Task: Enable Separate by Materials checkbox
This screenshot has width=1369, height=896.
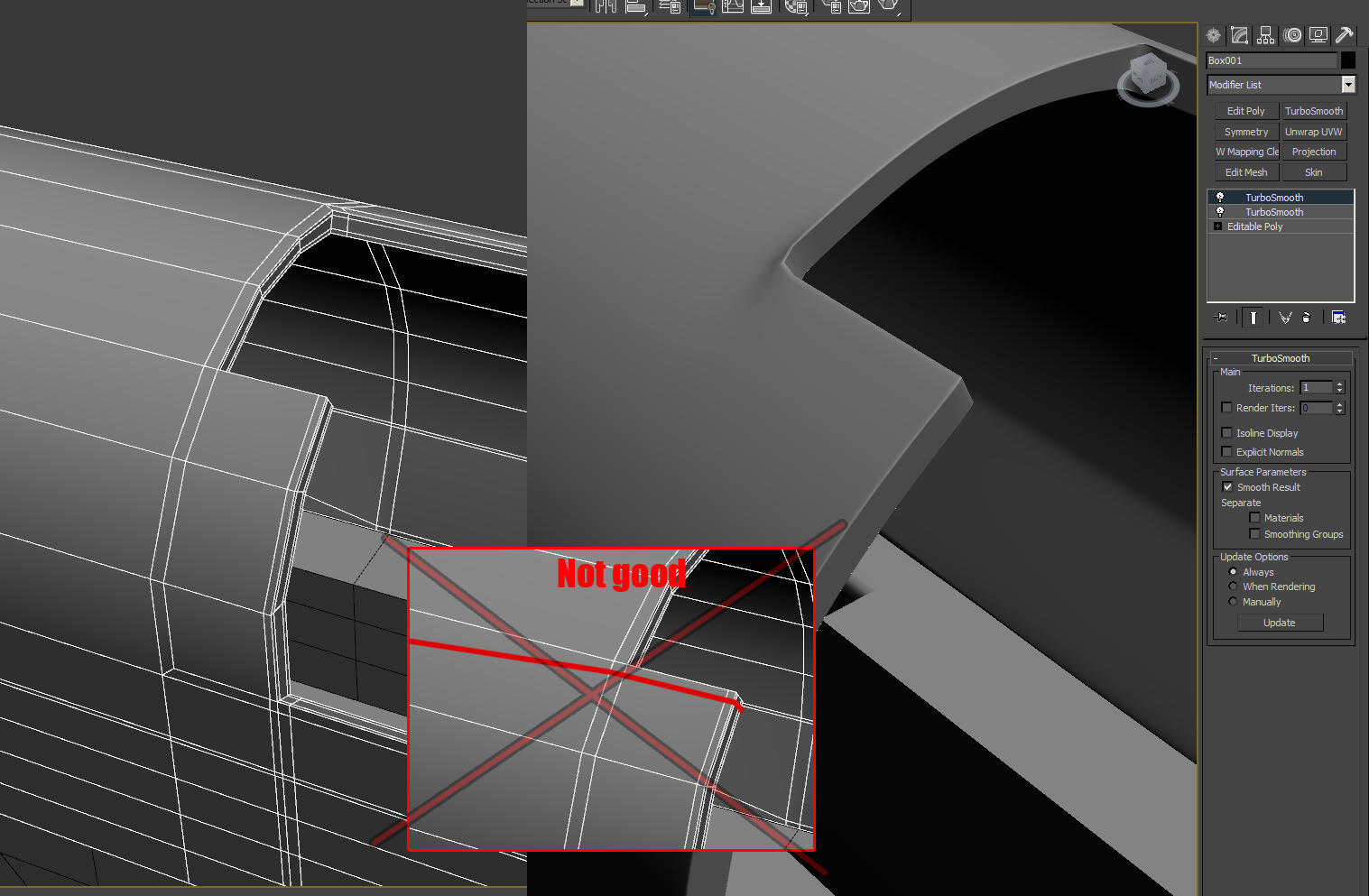Action: tap(1254, 518)
